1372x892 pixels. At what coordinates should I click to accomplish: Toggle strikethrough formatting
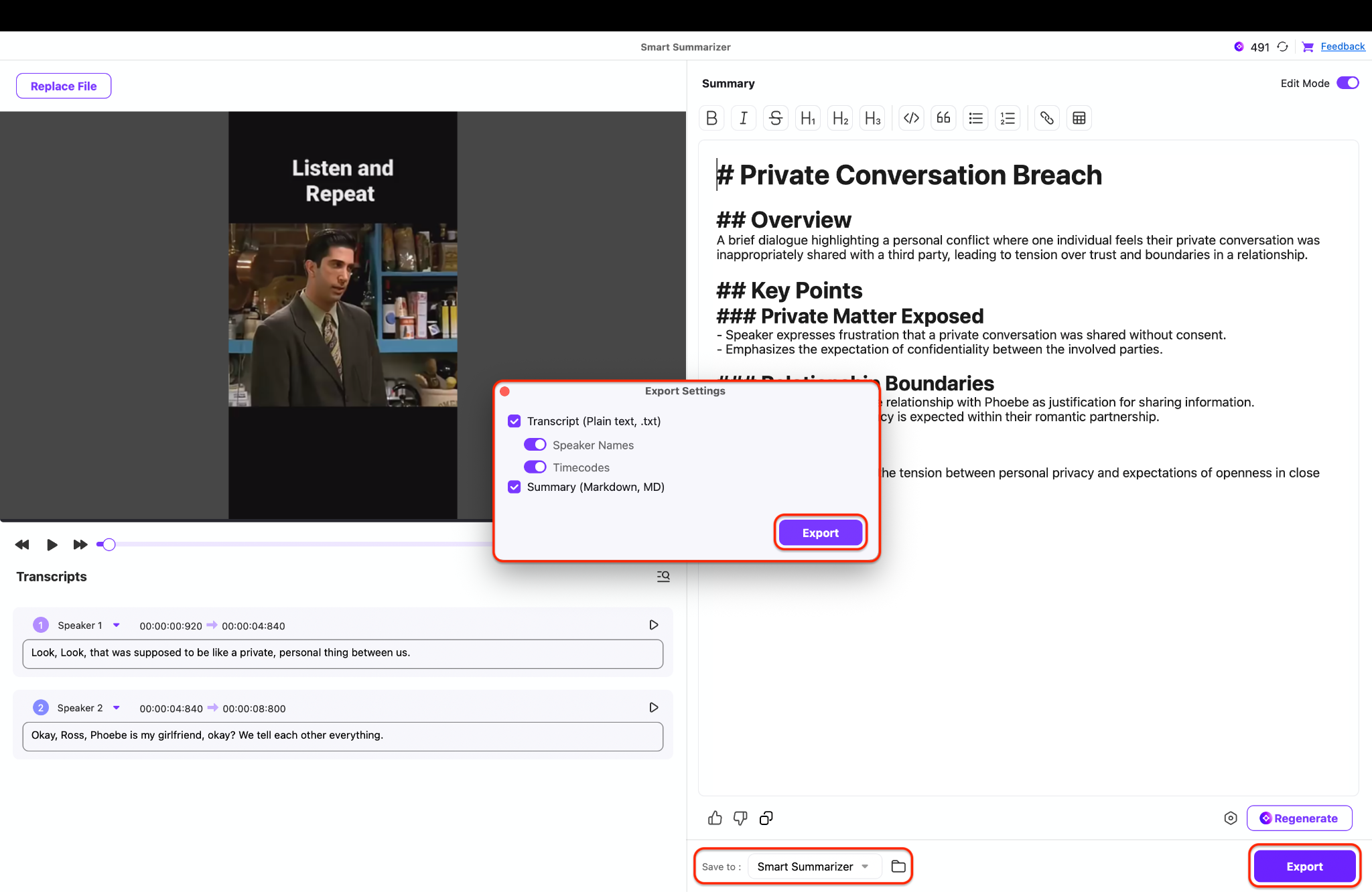pyautogui.click(x=776, y=119)
